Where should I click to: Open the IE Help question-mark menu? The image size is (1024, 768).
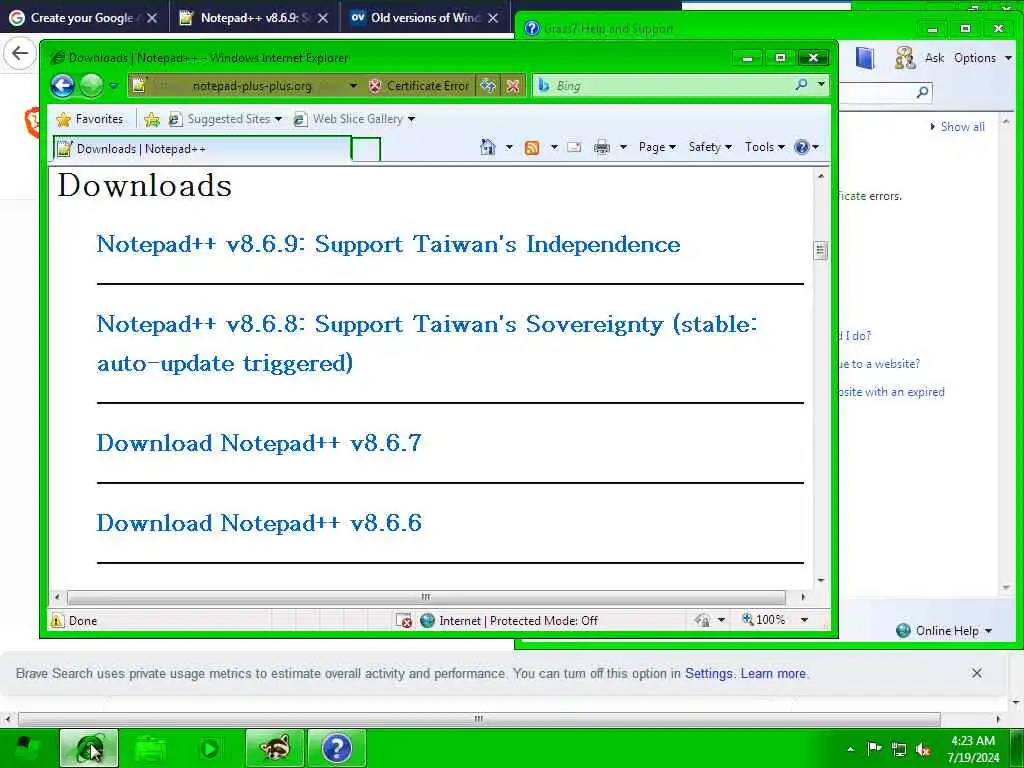807,147
